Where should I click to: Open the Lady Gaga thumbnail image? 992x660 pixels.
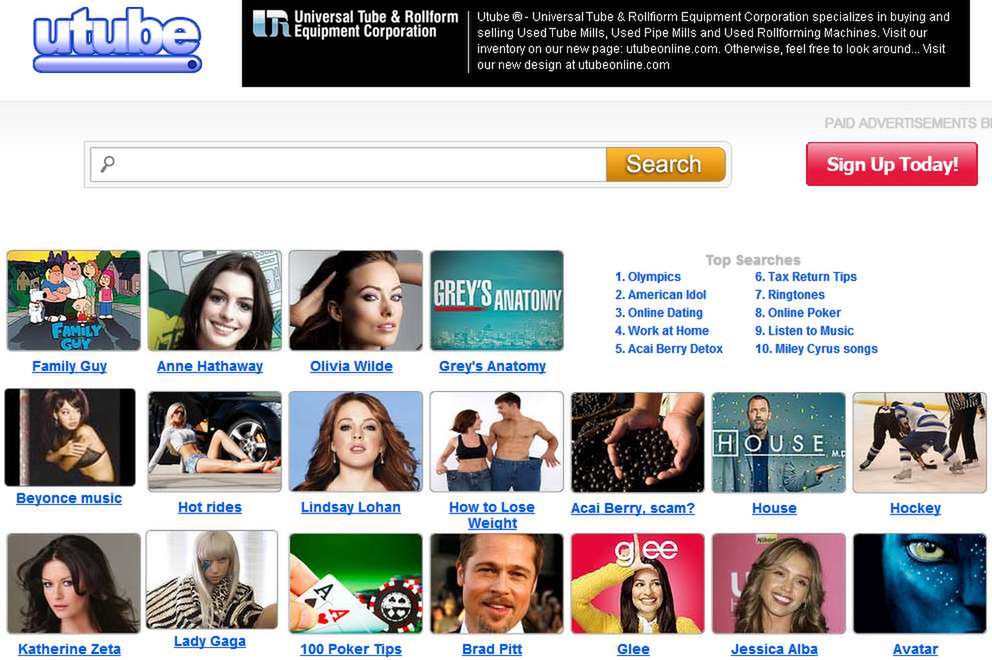[x=211, y=580]
